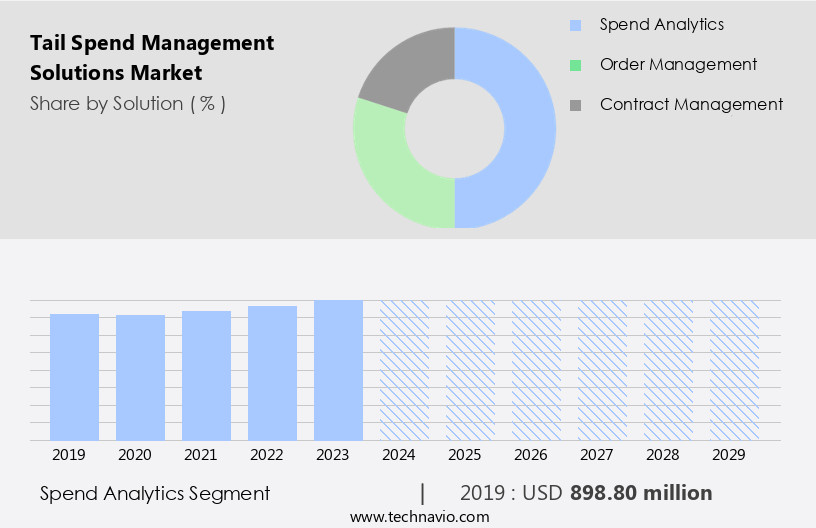The image size is (816, 528).
Task: Click the 2020 bar in the chart
Action: [x=140, y=377]
